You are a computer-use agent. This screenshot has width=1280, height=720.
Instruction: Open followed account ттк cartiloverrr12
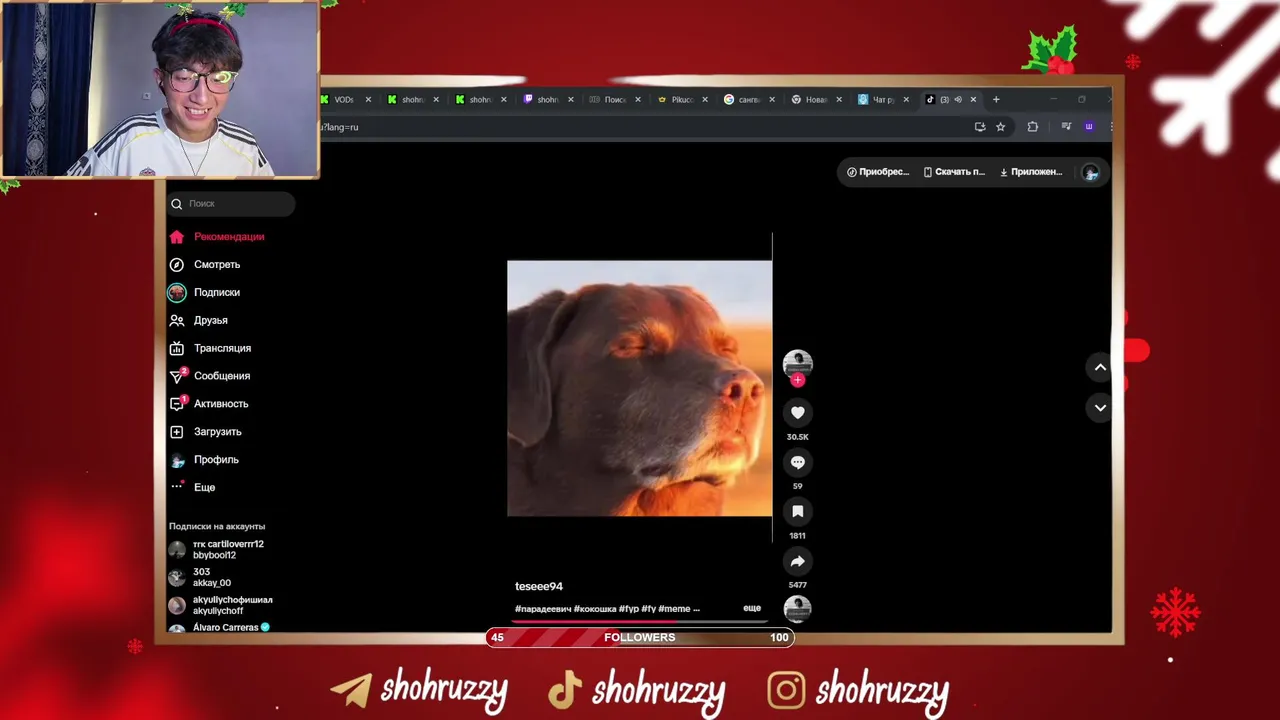pos(219,549)
